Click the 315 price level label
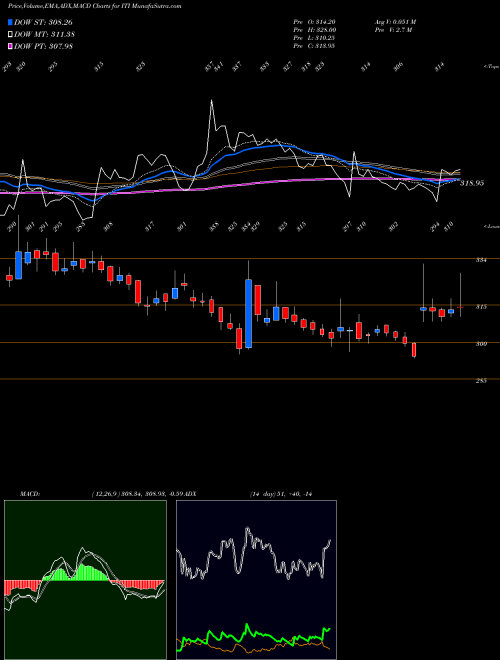The width and height of the screenshot is (500, 660). pyautogui.click(x=481, y=307)
